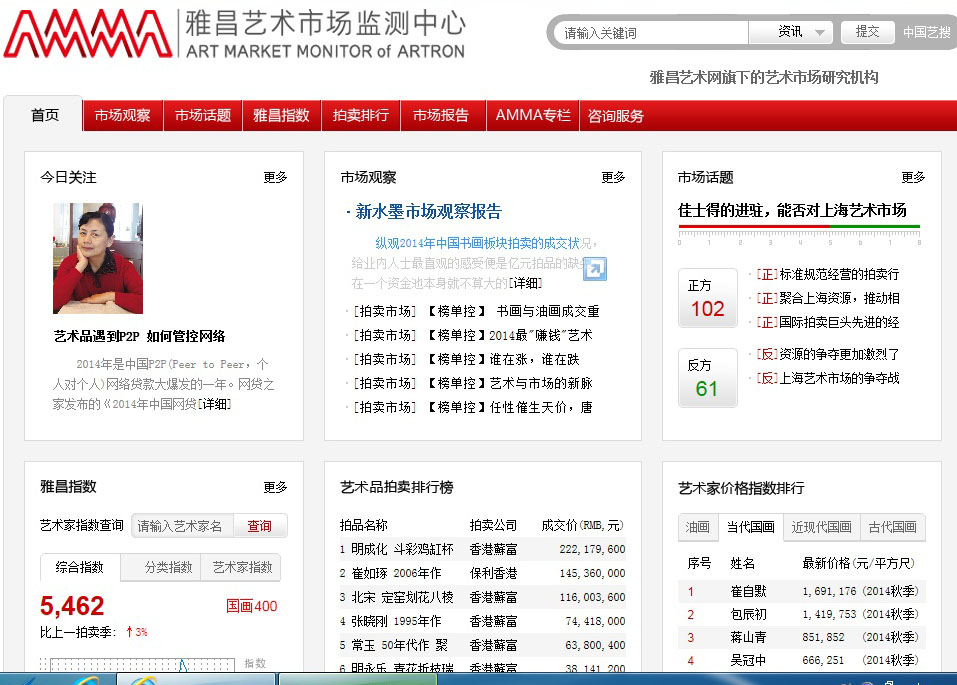Open 崔如琢 2006年作 auction row
Viewport: 957px width, 685px height.
click(x=482, y=573)
